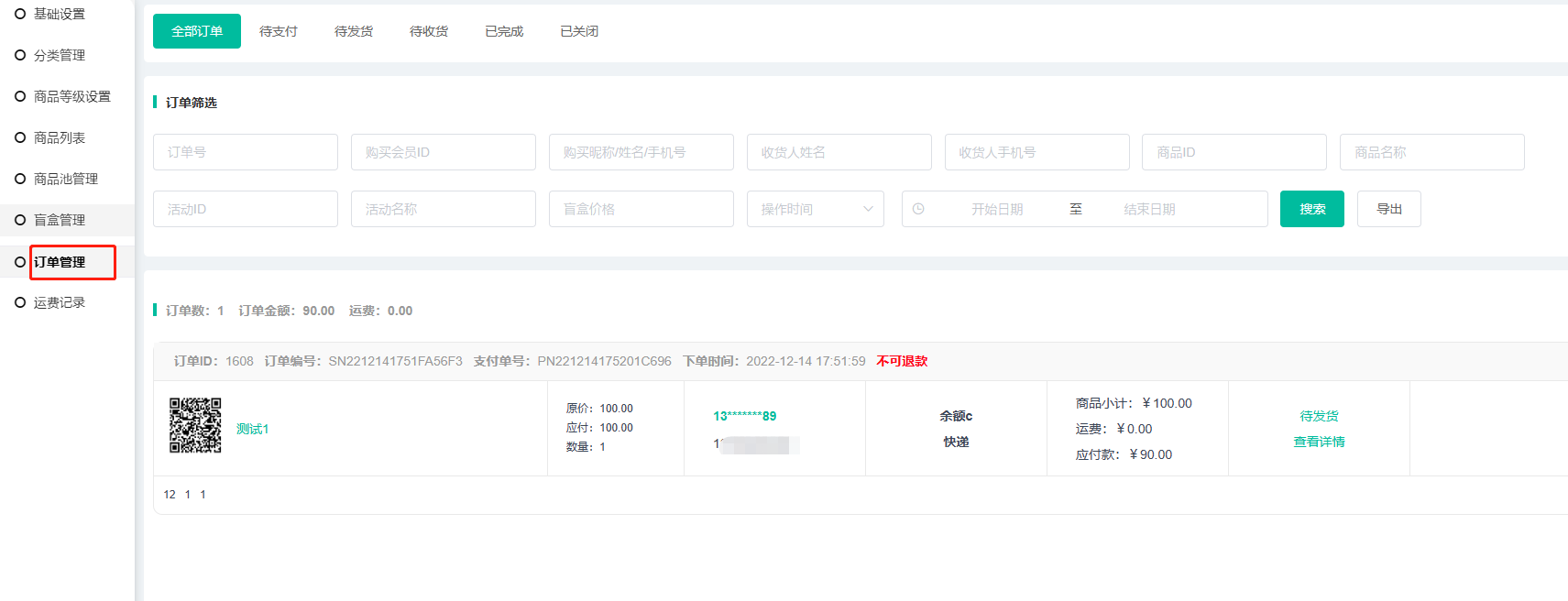The height and width of the screenshot is (601, 1568).
Task: Click the 测试1 product name link
Action: click(253, 429)
